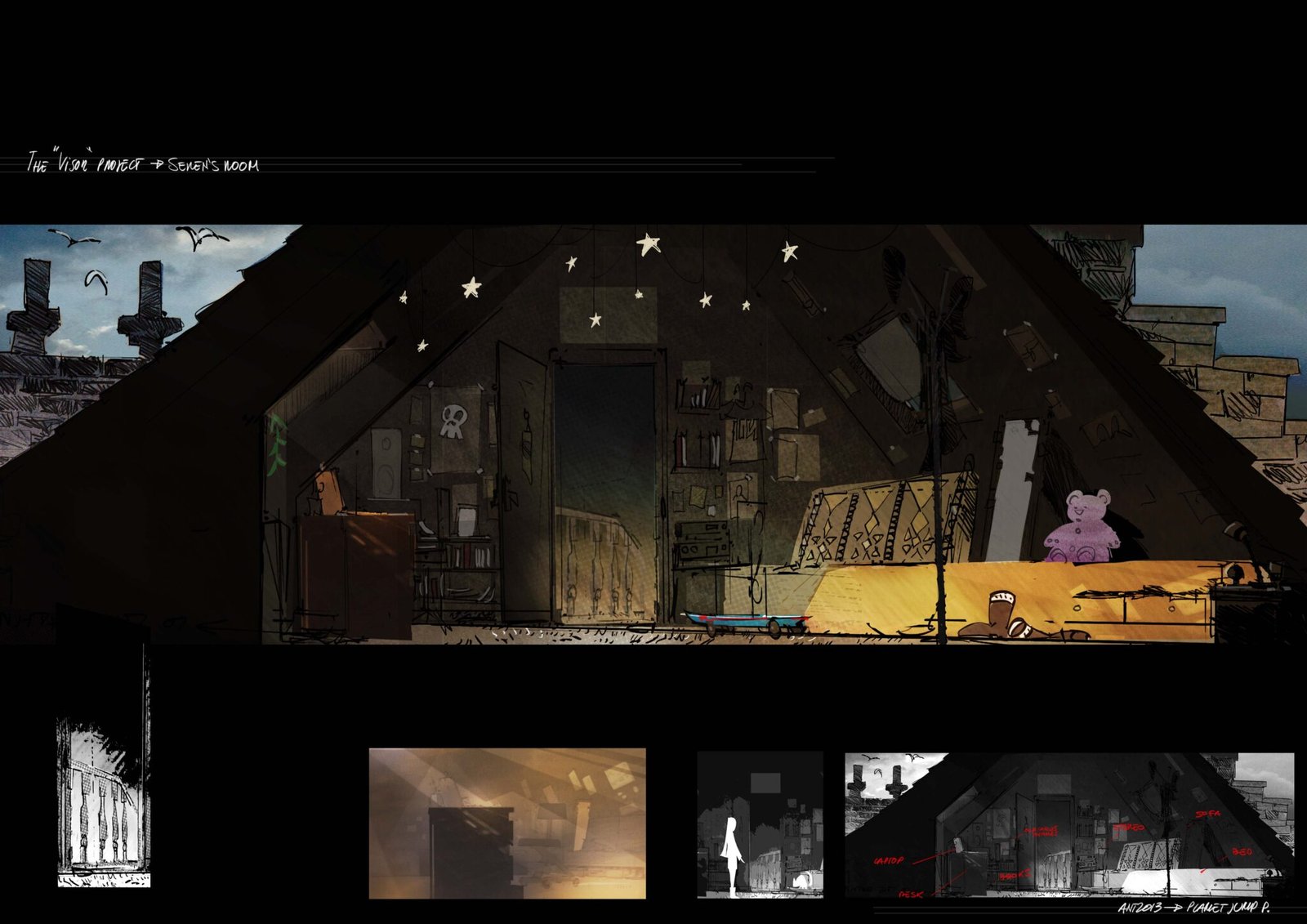
Task: Click the red "Bed" annotation label
Action: pyautogui.click(x=1241, y=852)
